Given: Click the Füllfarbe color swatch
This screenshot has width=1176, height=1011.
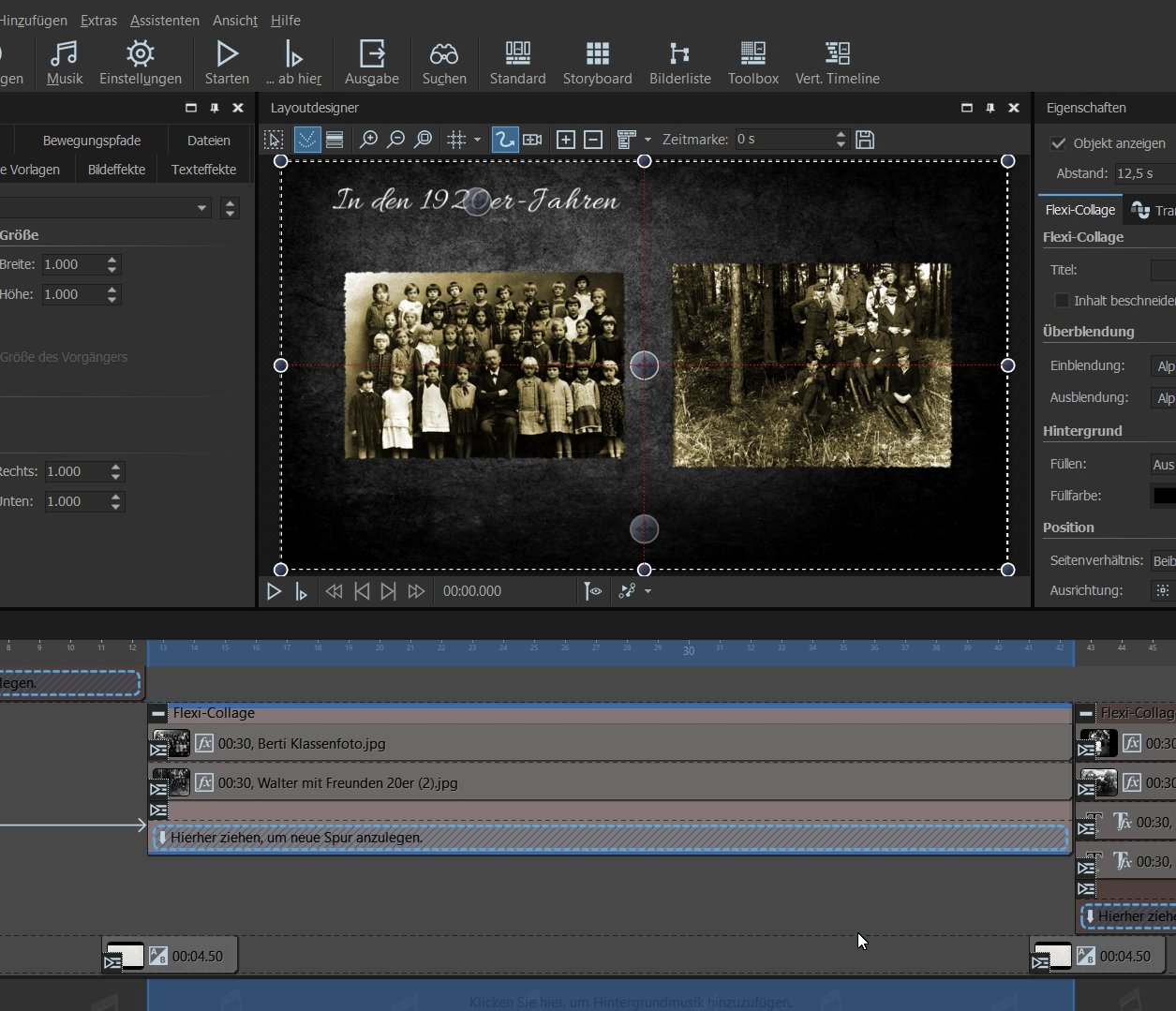Looking at the screenshot, I should point(1164,496).
